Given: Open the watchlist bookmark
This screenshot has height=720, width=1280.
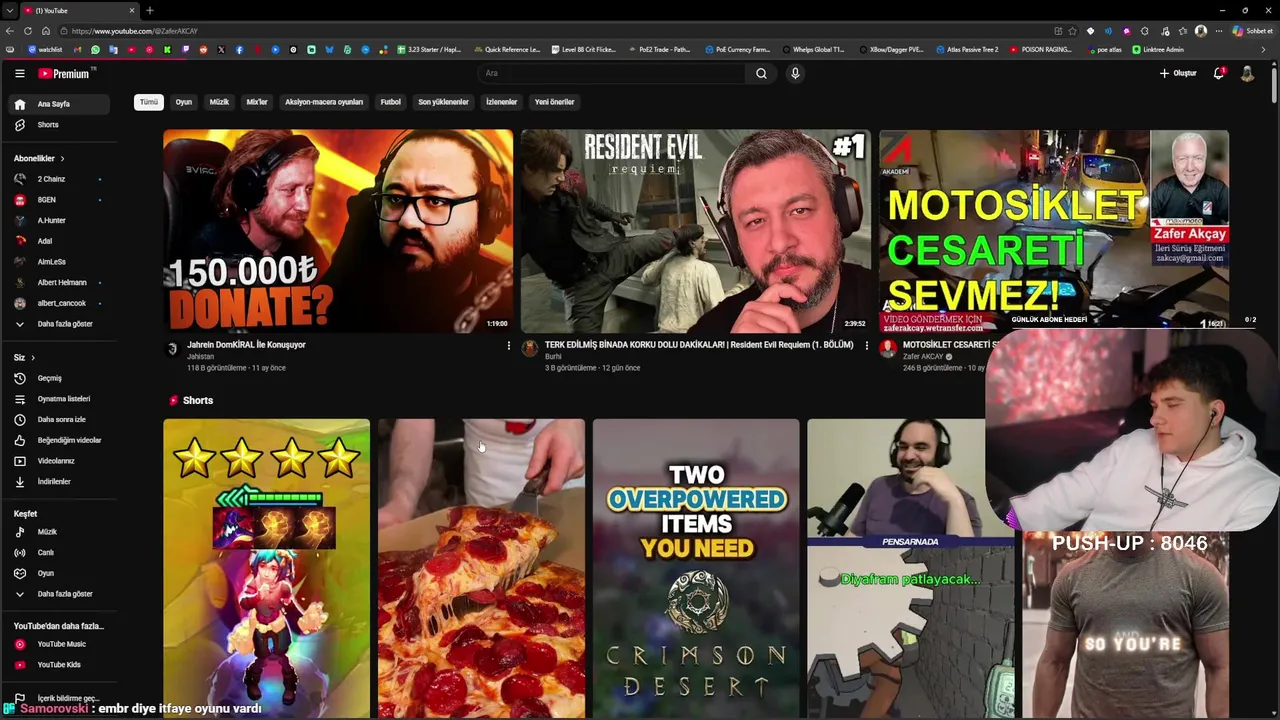Looking at the screenshot, I should click(x=45, y=49).
